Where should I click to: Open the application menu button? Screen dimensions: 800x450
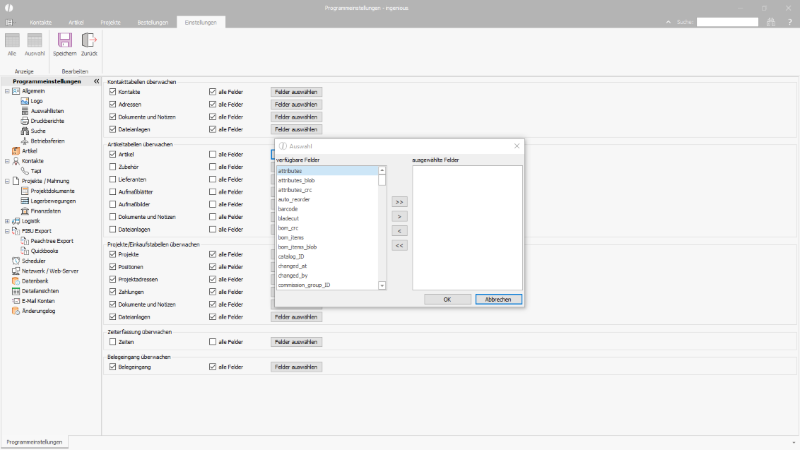point(9,22)
